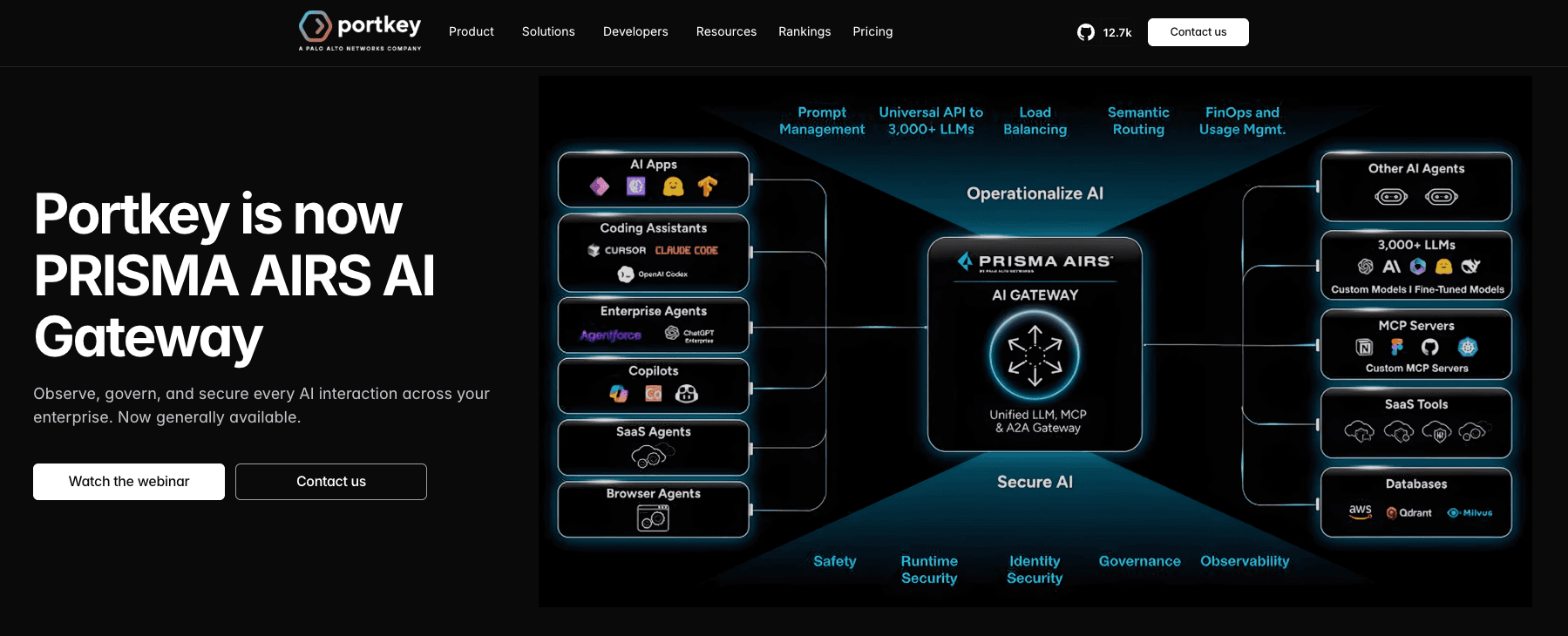Open the Developers menu
The height and width of the screenshot is (636, 1568).
(635, 31)
